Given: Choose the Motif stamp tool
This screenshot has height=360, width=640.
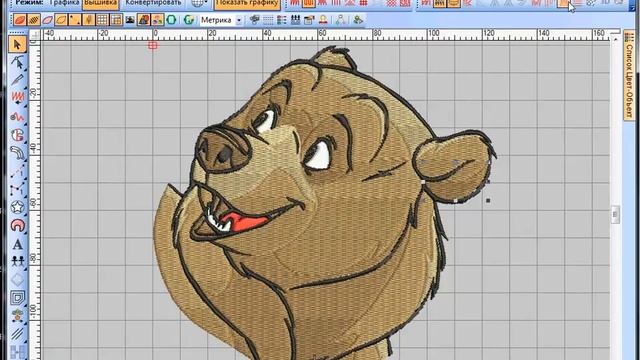Looking at the screenshot, I should [x=17, y=316].
